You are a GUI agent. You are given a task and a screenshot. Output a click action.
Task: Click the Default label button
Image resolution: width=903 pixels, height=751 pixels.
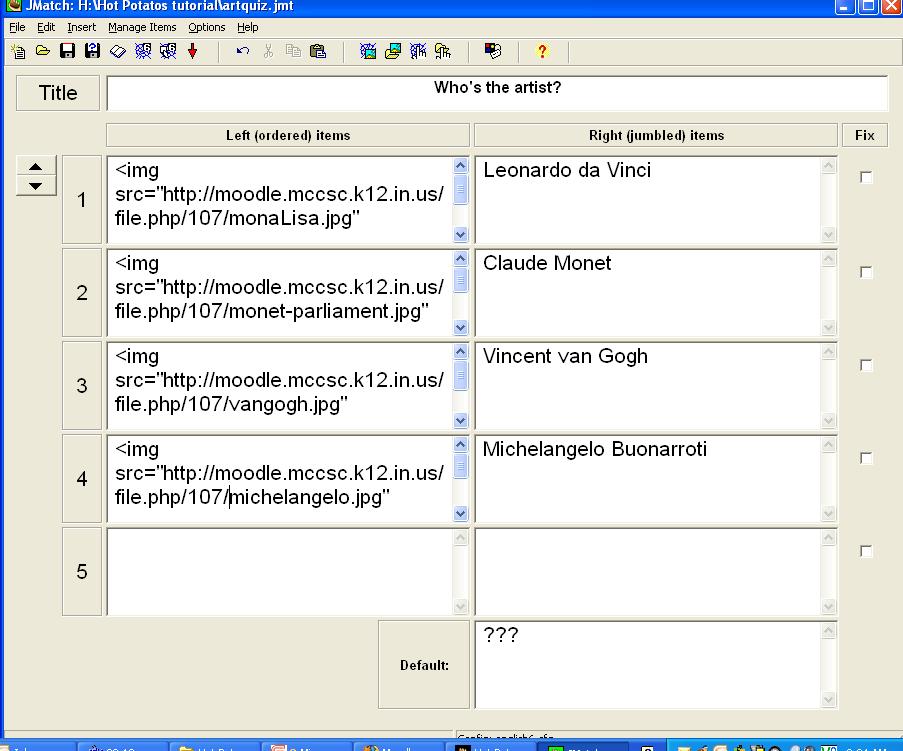coord(424,665)
